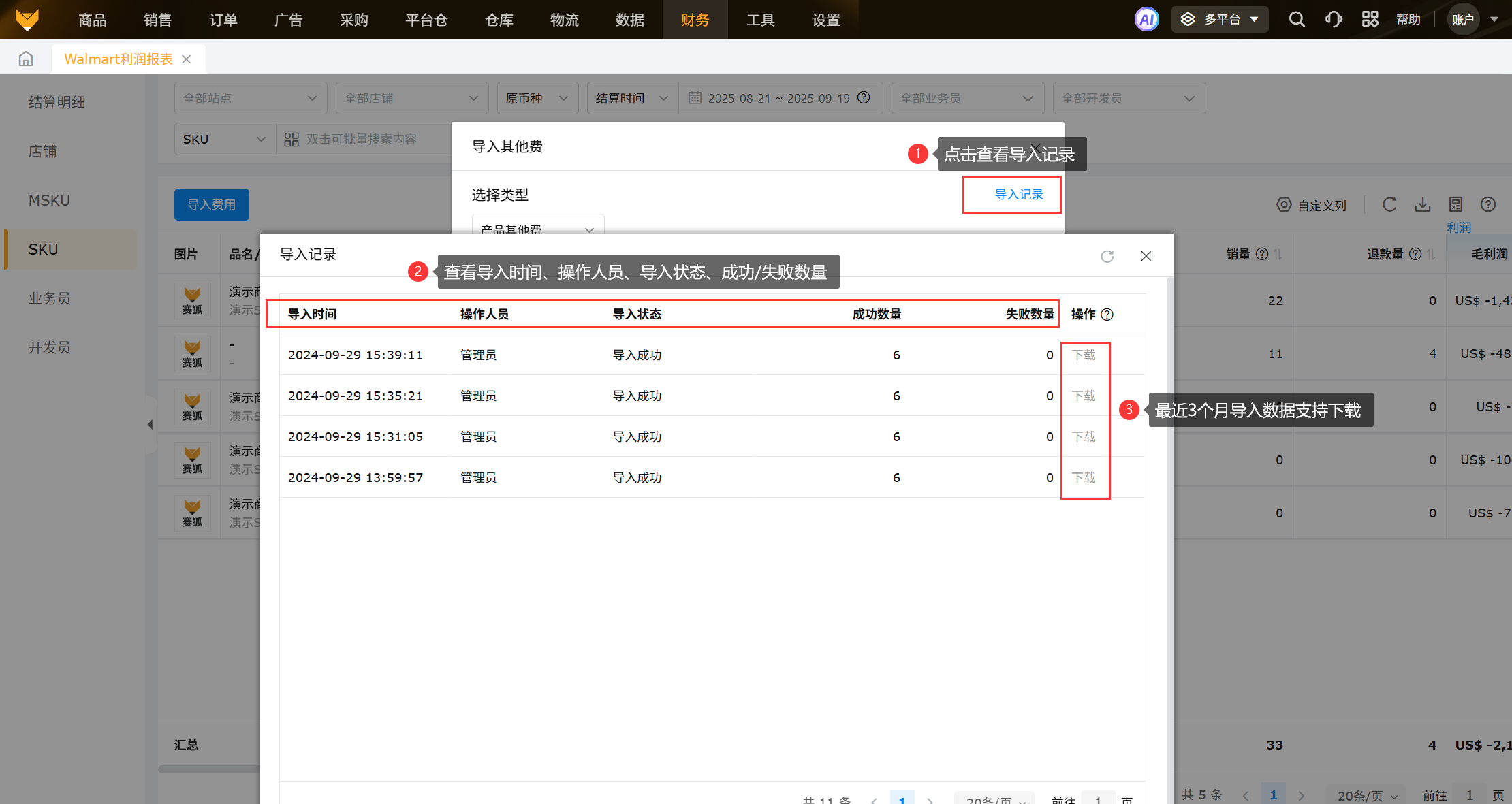
Task: Refresh the import records dialog
Action: [1107, 256]
